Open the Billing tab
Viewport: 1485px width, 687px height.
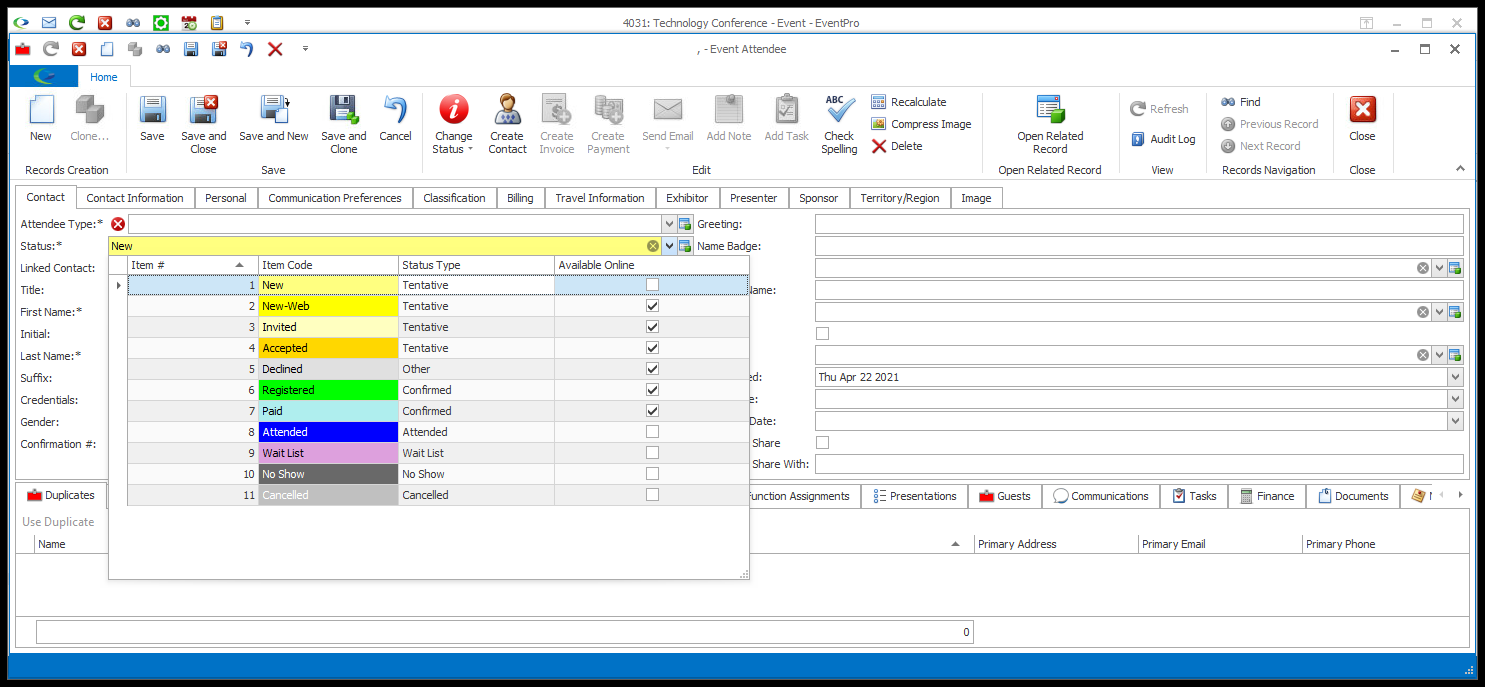tap(520, 198)
